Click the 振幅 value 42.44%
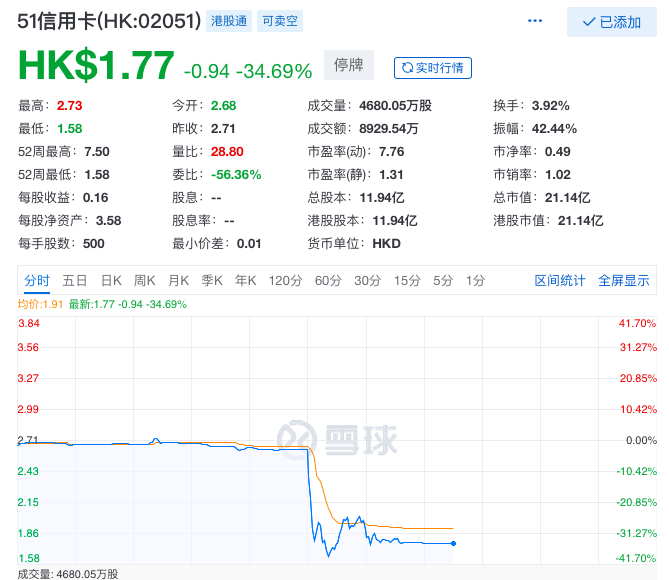669x580 pixels. click(x=554, y=128)
